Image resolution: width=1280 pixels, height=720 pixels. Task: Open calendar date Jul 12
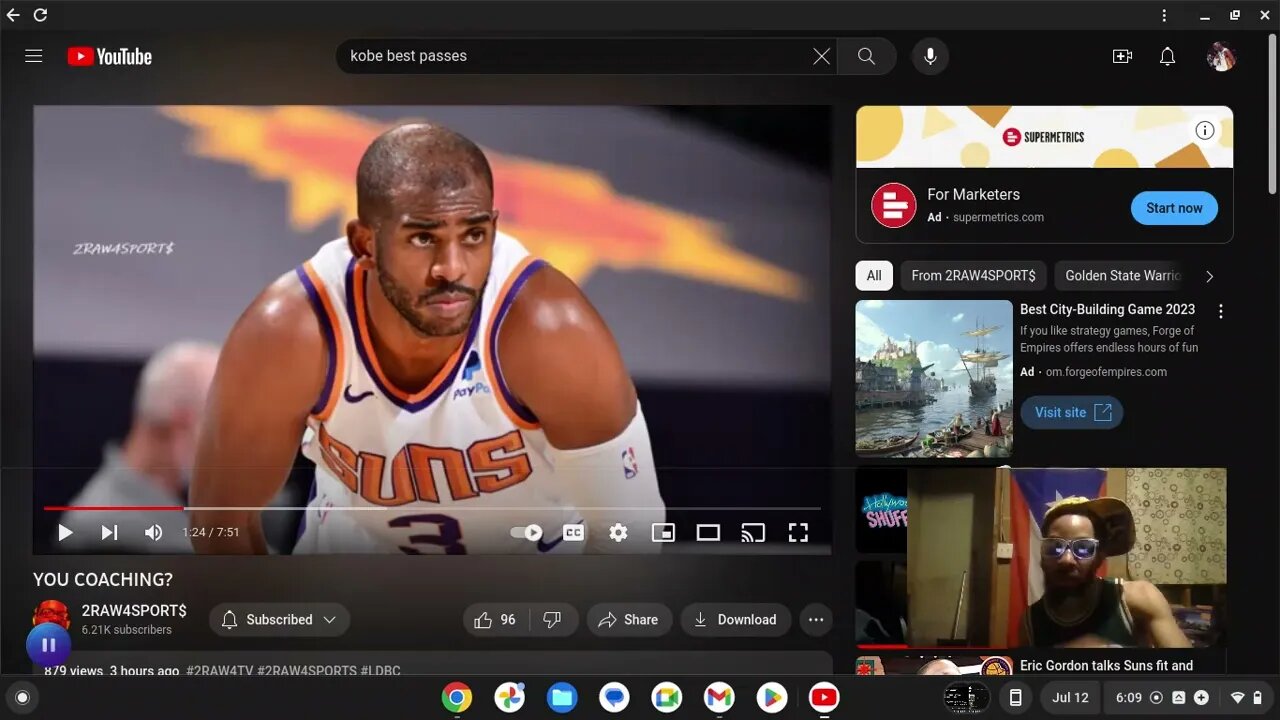point(1070,697)
